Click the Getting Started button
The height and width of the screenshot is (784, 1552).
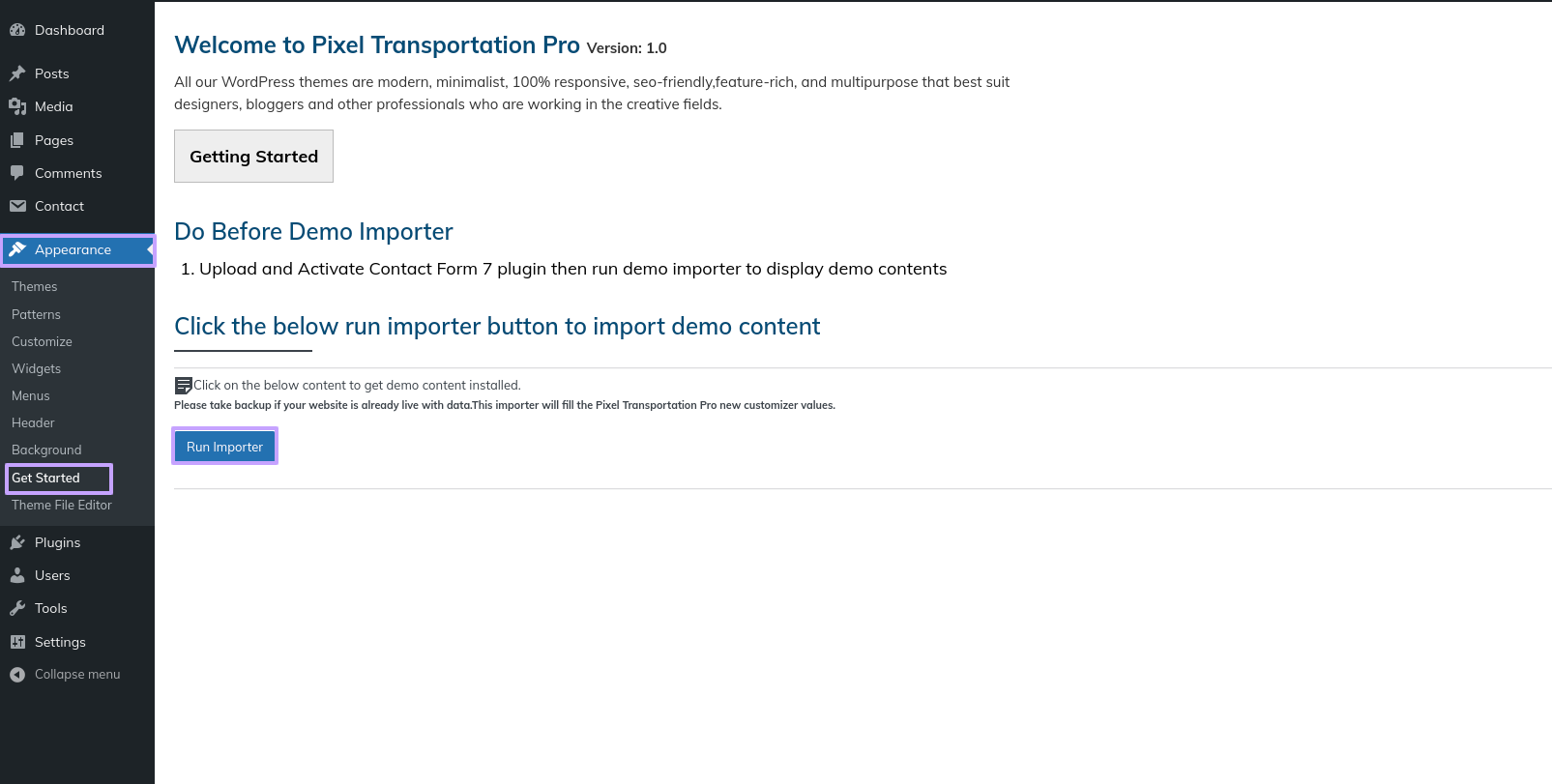pos(253,157)
